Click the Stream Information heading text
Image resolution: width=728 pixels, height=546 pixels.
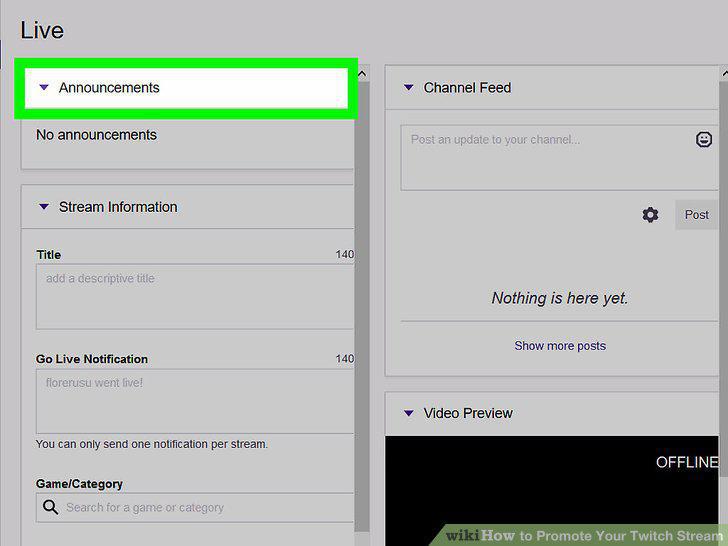coord(118,207)
